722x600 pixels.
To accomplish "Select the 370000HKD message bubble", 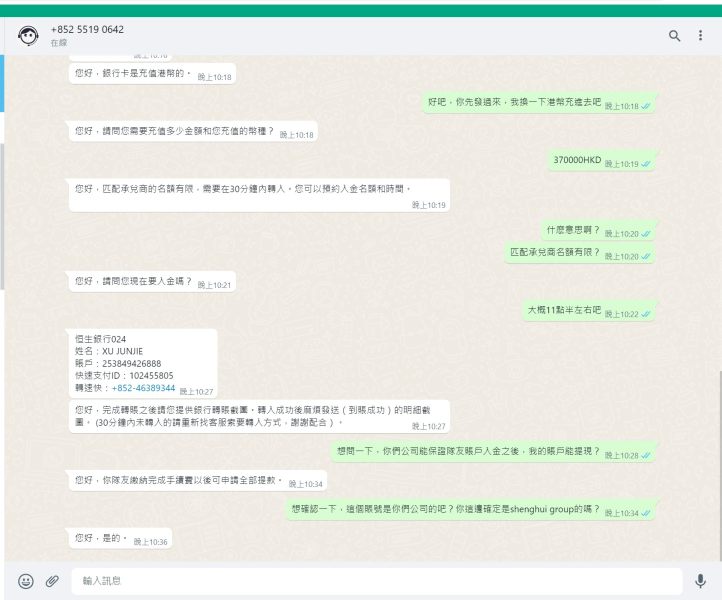I will [601, 161].
